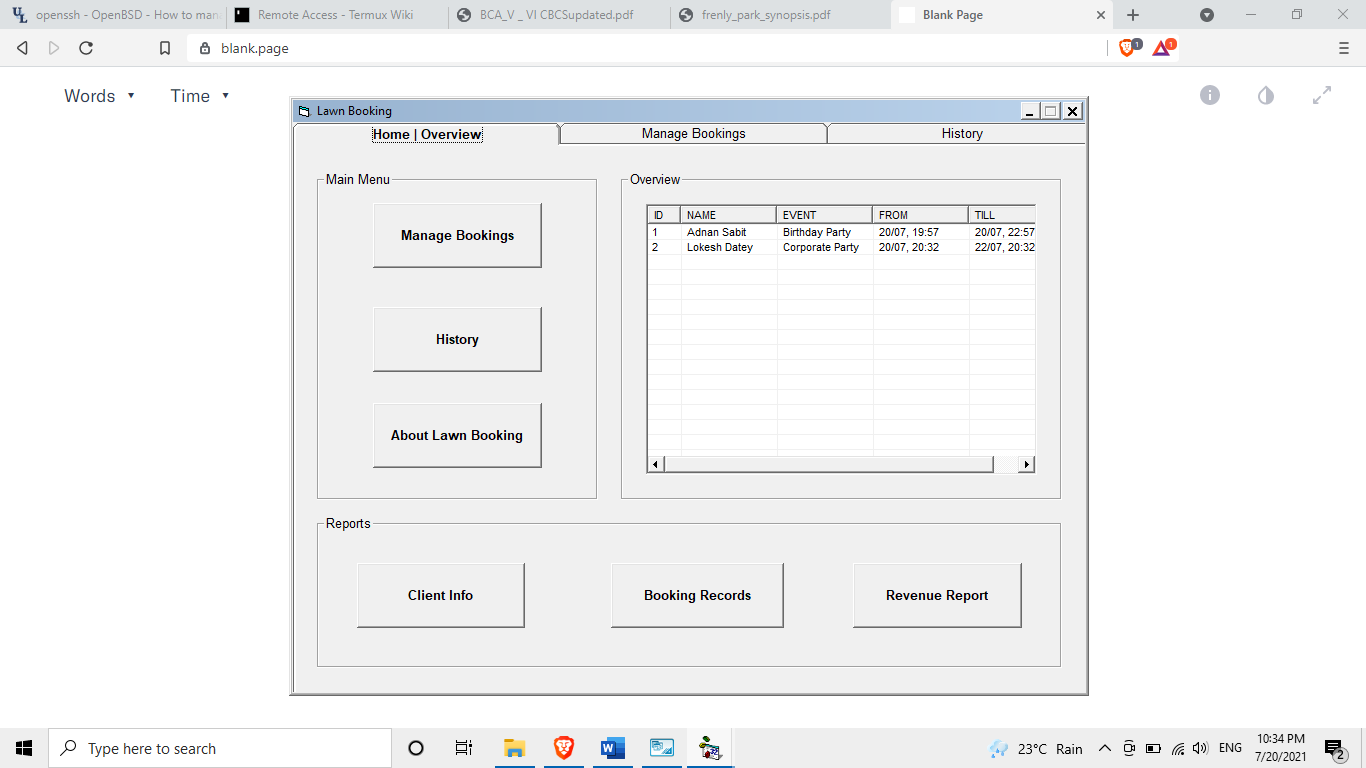Open Microsoft Word from the taskbar
The image size is (1366, 768).
(x=612, y=747)
